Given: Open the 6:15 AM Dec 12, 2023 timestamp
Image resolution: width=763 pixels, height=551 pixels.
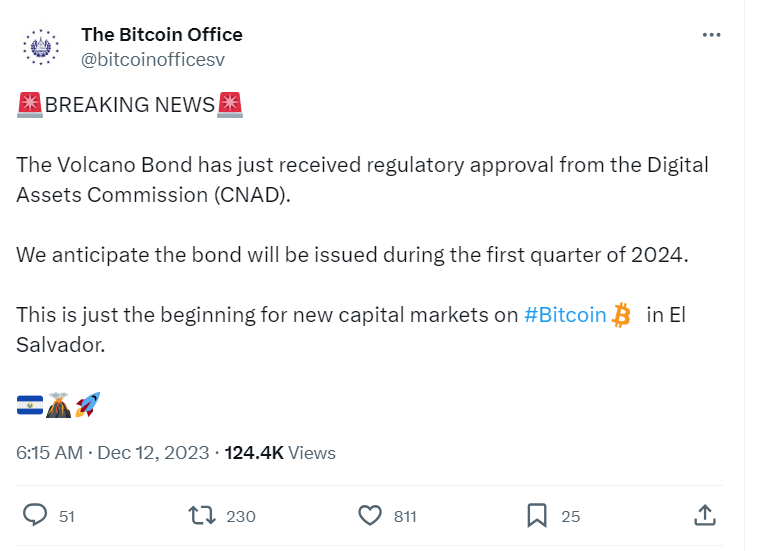Looking at the screenshot, I should (x=112, y=453).
